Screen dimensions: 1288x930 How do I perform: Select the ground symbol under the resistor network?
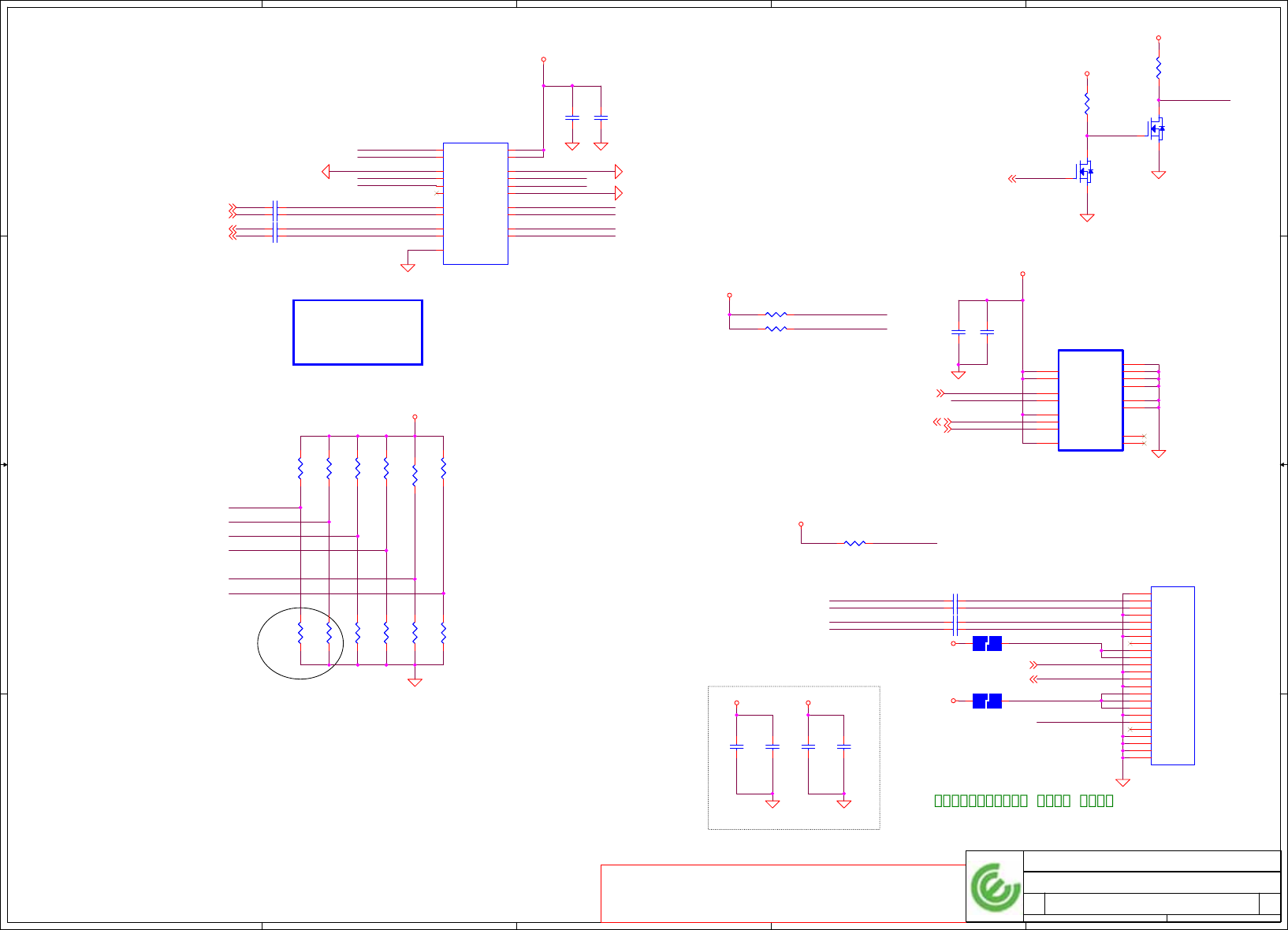coord(415,683)
